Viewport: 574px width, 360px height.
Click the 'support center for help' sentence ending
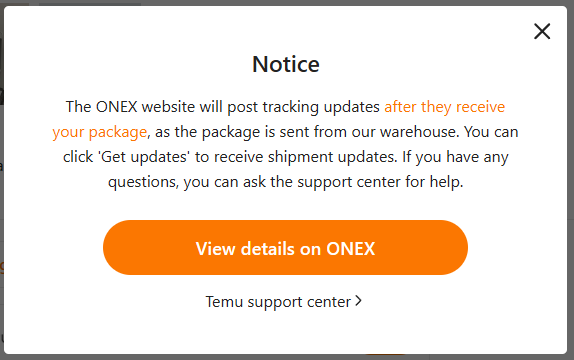click(x=380, y=182)
